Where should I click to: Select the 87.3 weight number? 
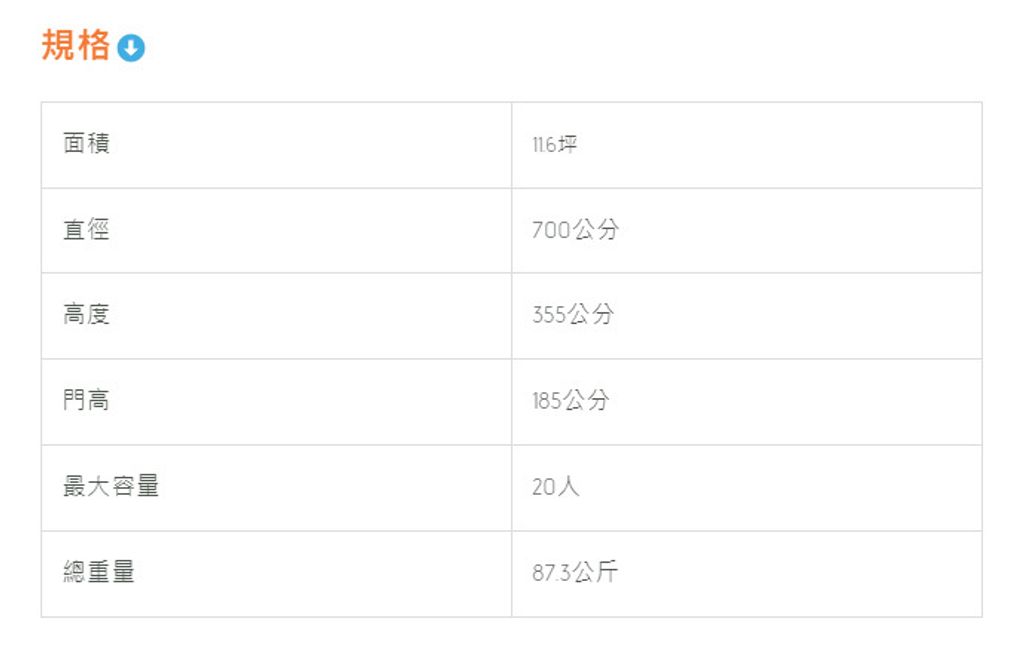point(551,574)
